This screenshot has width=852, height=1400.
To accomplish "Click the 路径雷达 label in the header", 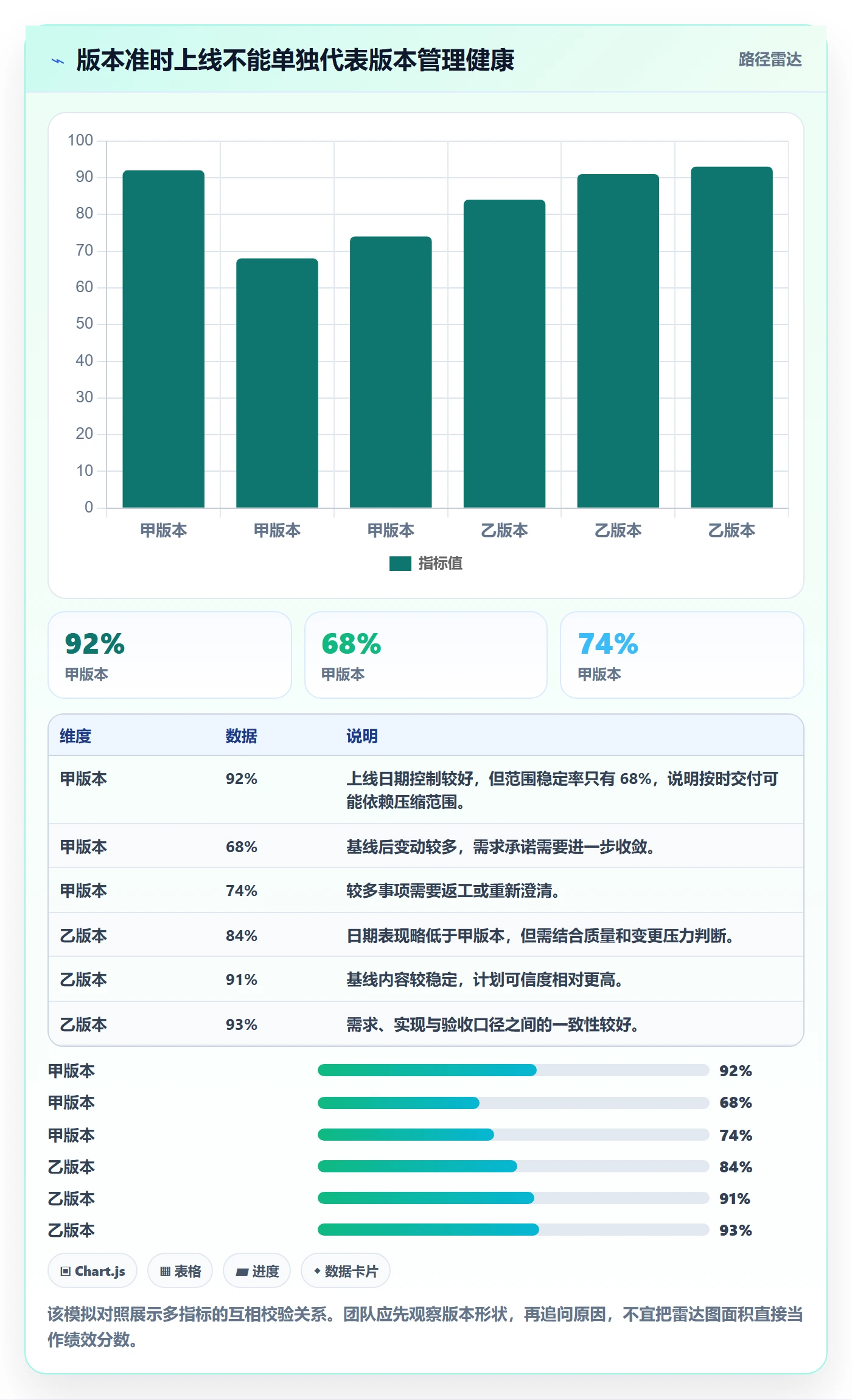I will (x=770, y=60).
